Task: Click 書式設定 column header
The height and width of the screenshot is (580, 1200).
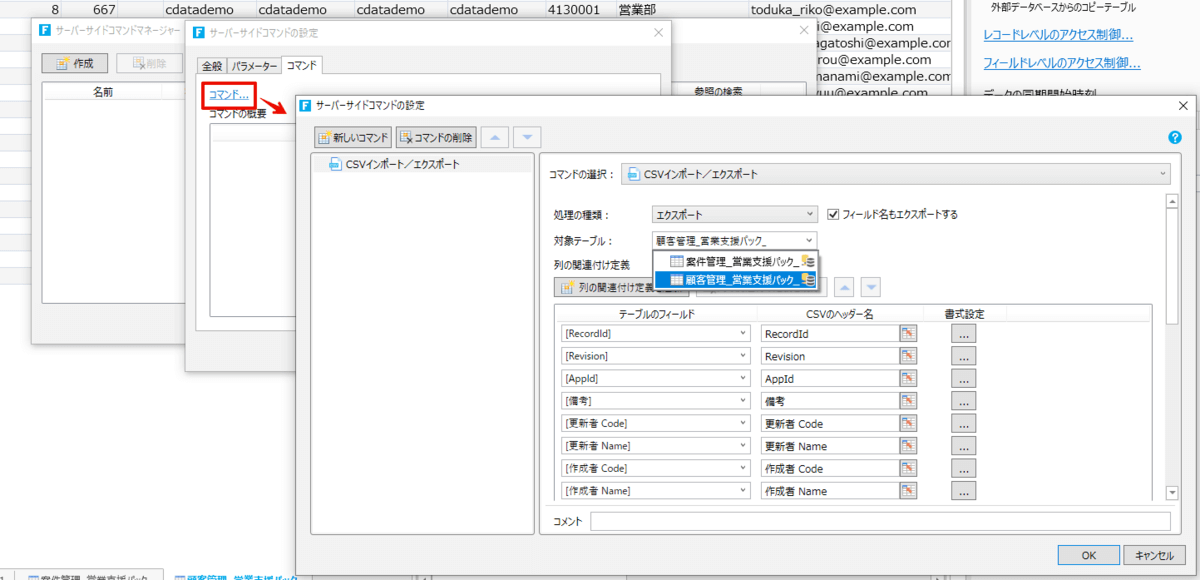Action: 964,313
